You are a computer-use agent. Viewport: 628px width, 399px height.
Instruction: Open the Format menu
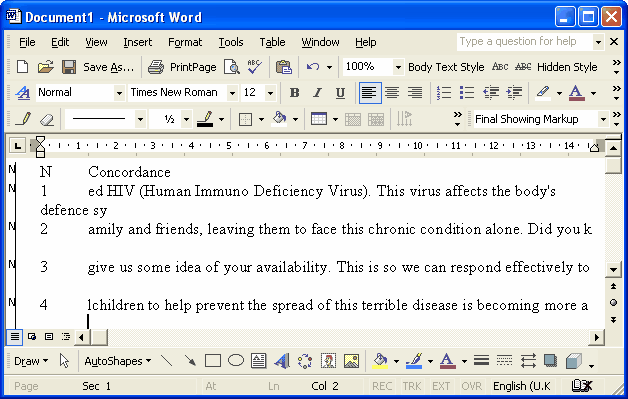click(185, 42)
